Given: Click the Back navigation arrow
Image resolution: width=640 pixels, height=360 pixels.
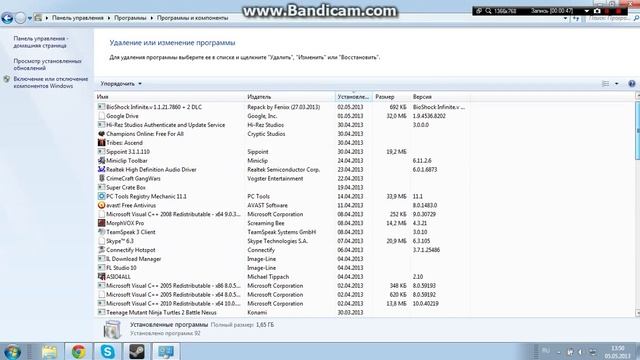Looking at the screenshot, I should (7, 18).
